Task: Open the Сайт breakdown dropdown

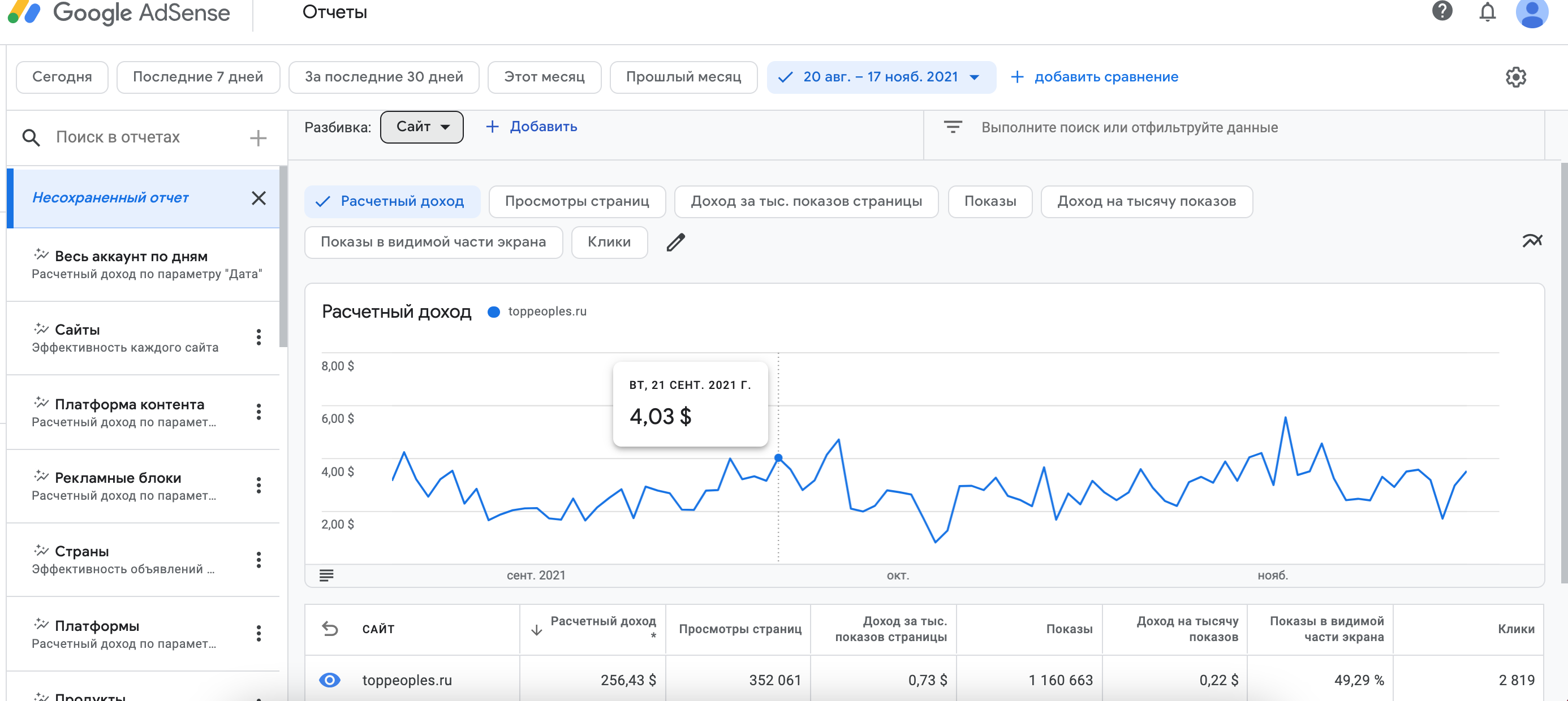Action: (x=421, y=127)
